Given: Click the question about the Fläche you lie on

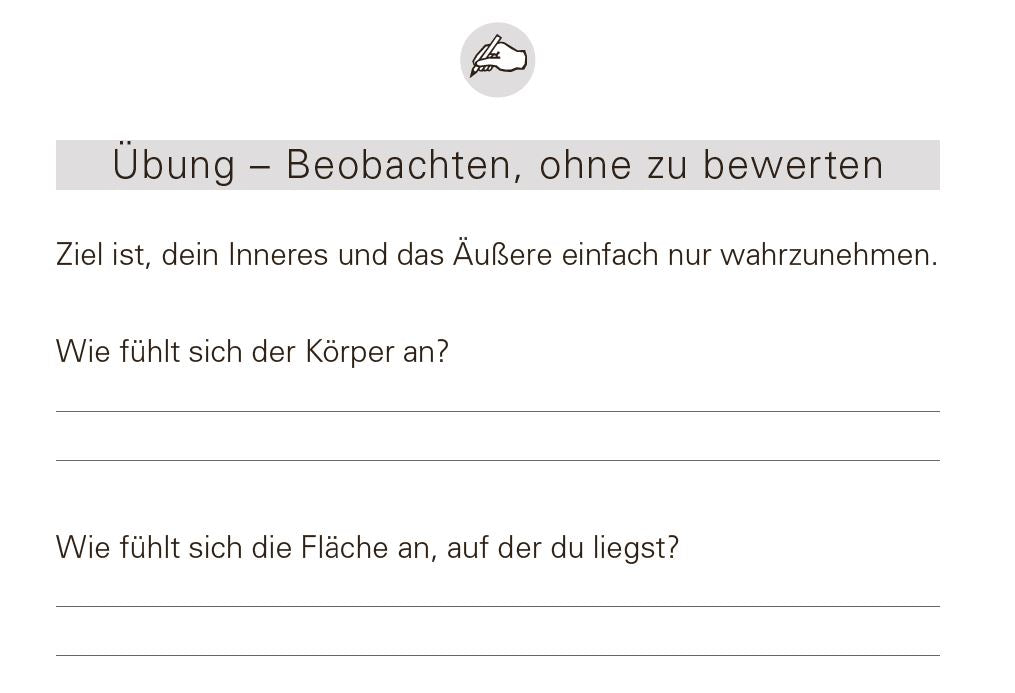Looking at the screenshot, I should click(367, 548).
